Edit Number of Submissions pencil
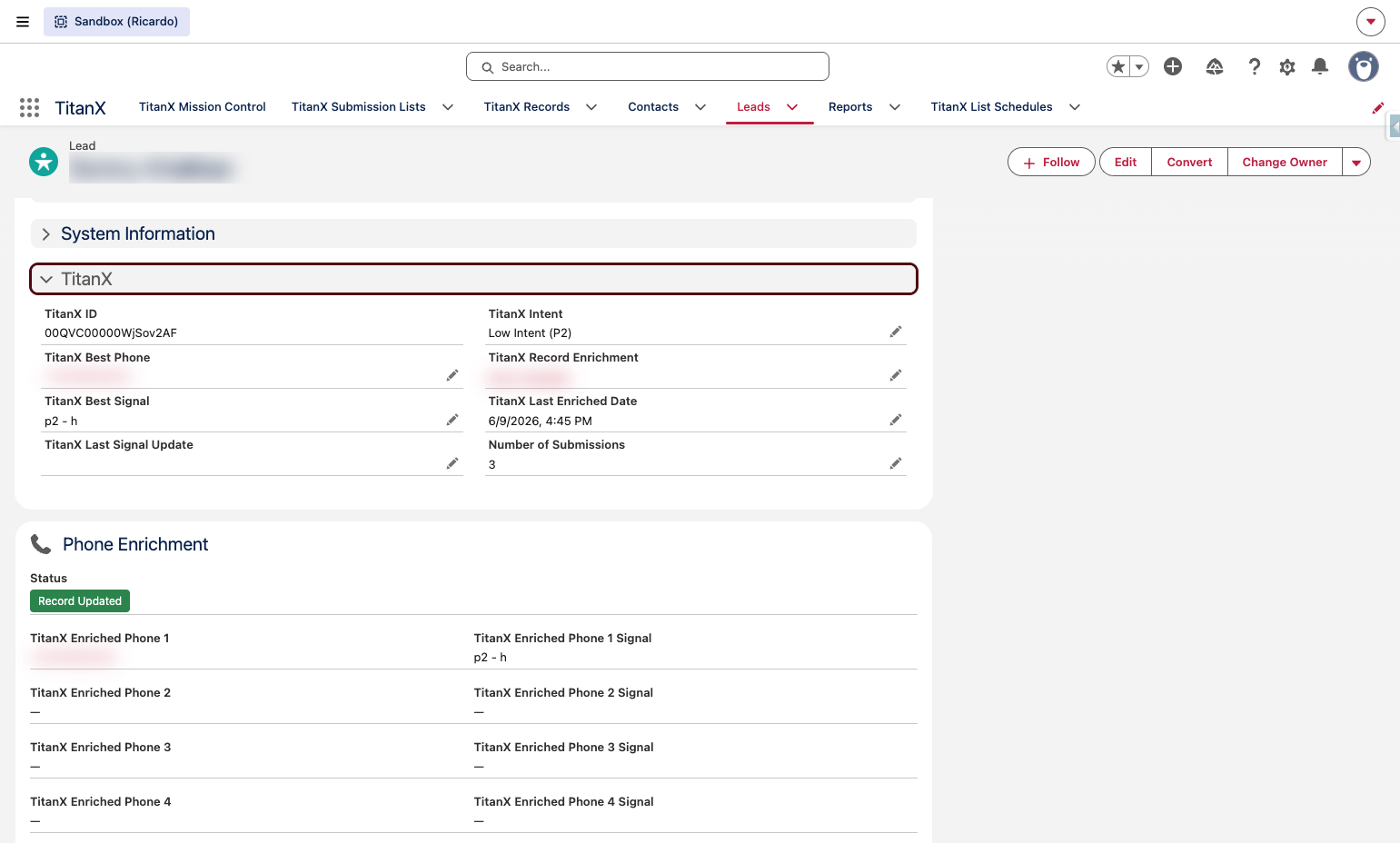The image size is (1400, 843). [896, 463]
